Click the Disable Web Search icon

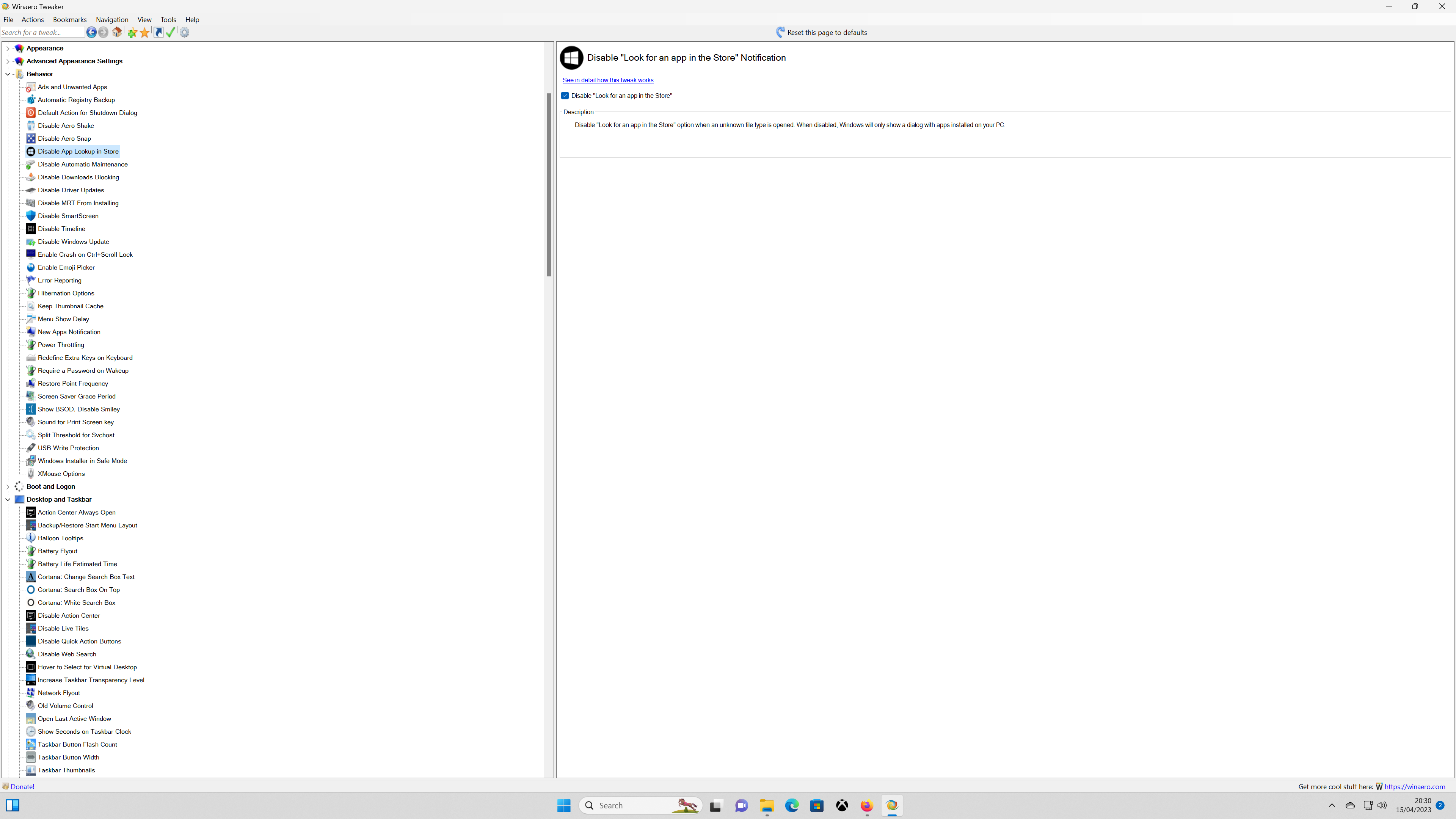pos(31,654)
